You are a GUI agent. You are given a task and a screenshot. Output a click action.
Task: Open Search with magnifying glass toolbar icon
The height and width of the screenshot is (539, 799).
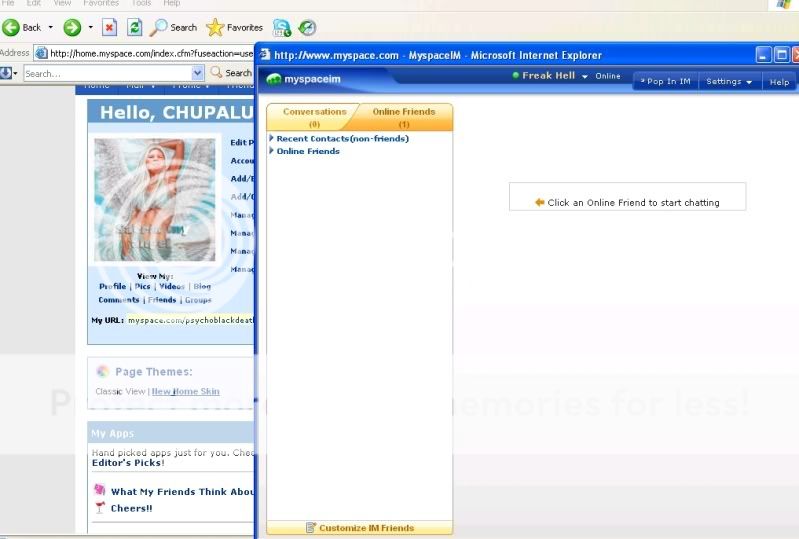point(158,28)
